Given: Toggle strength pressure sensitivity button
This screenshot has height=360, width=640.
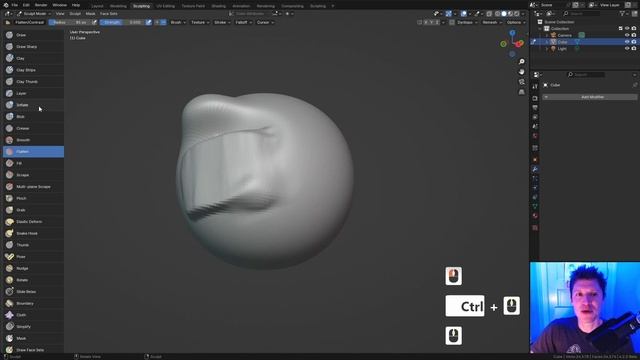Looking at the screenshot, I should coord(149,22).
